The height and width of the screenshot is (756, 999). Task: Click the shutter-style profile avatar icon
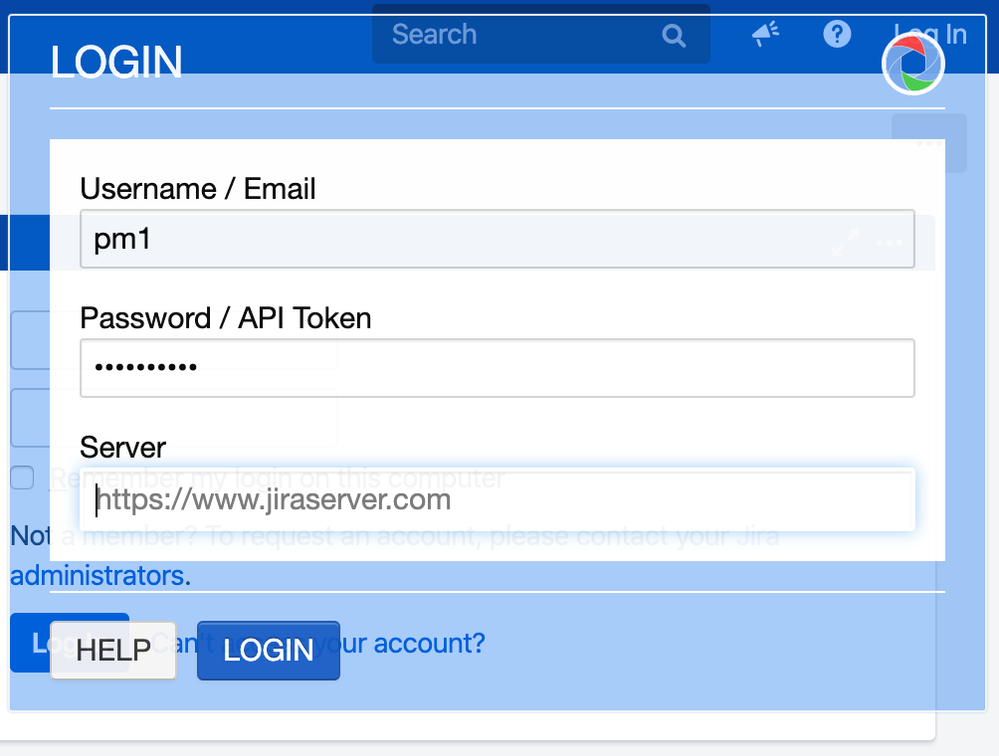click(x=913, y=63)
